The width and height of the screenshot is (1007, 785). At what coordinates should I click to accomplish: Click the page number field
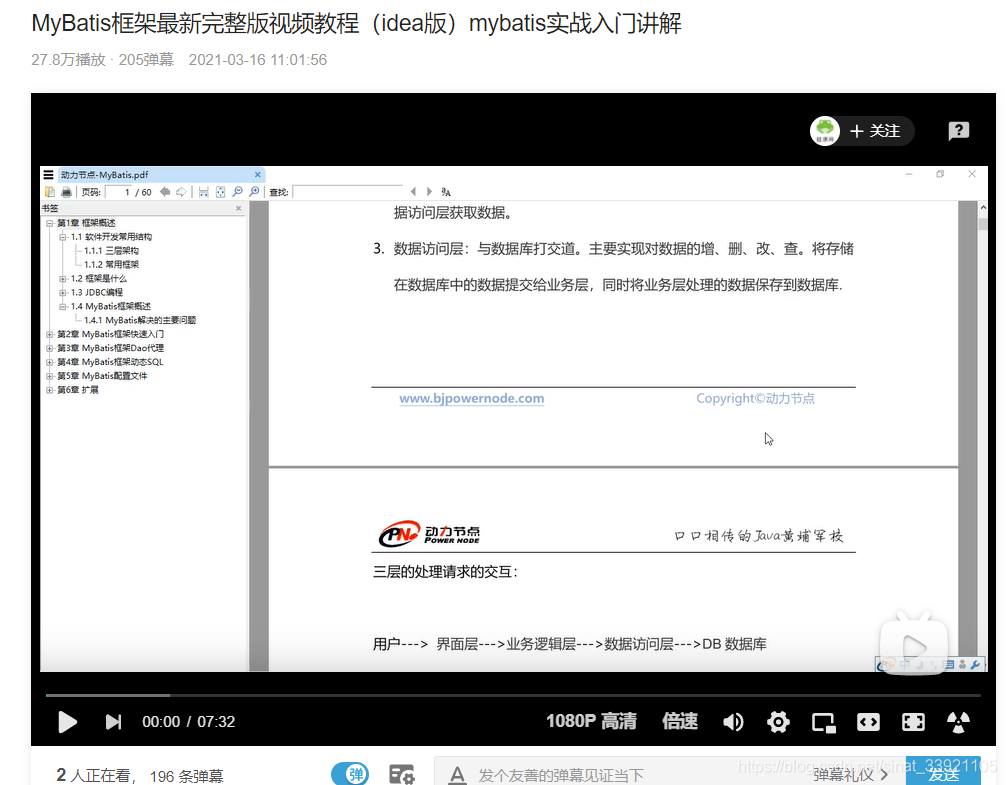(x=118, y=192)
